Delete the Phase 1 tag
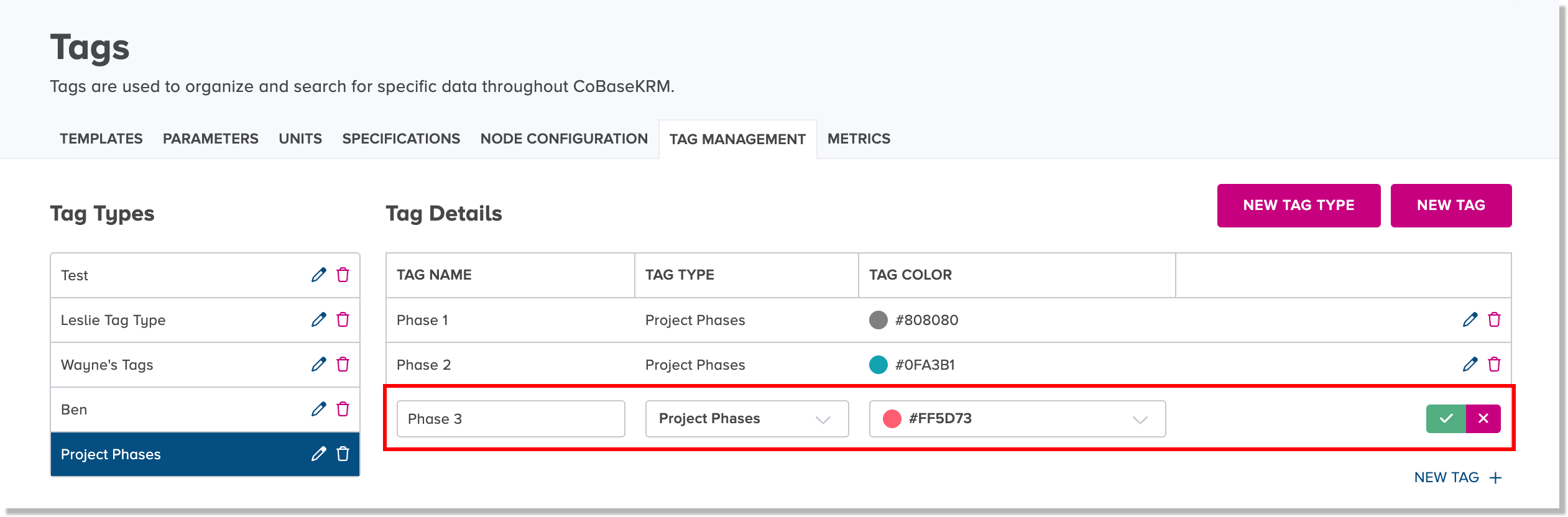This screenshot has width=1568, height=517. click(1494, 320)
